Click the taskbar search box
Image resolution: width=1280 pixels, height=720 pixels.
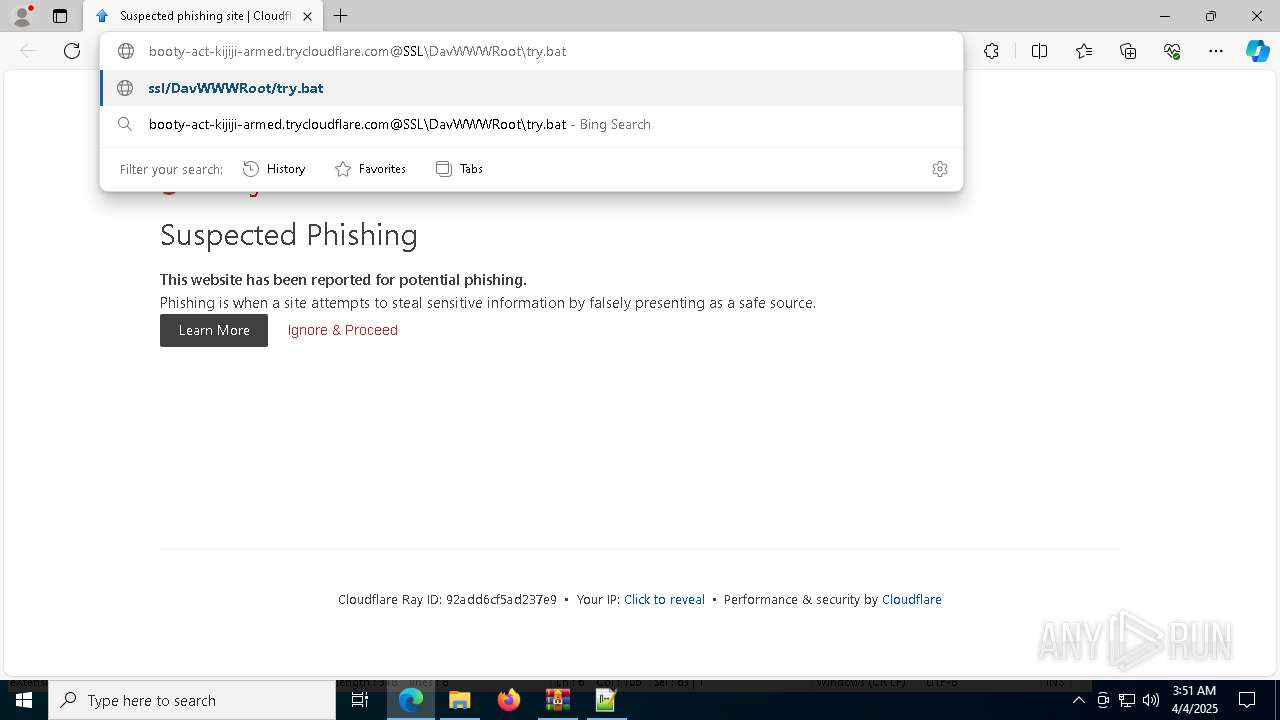192,700
